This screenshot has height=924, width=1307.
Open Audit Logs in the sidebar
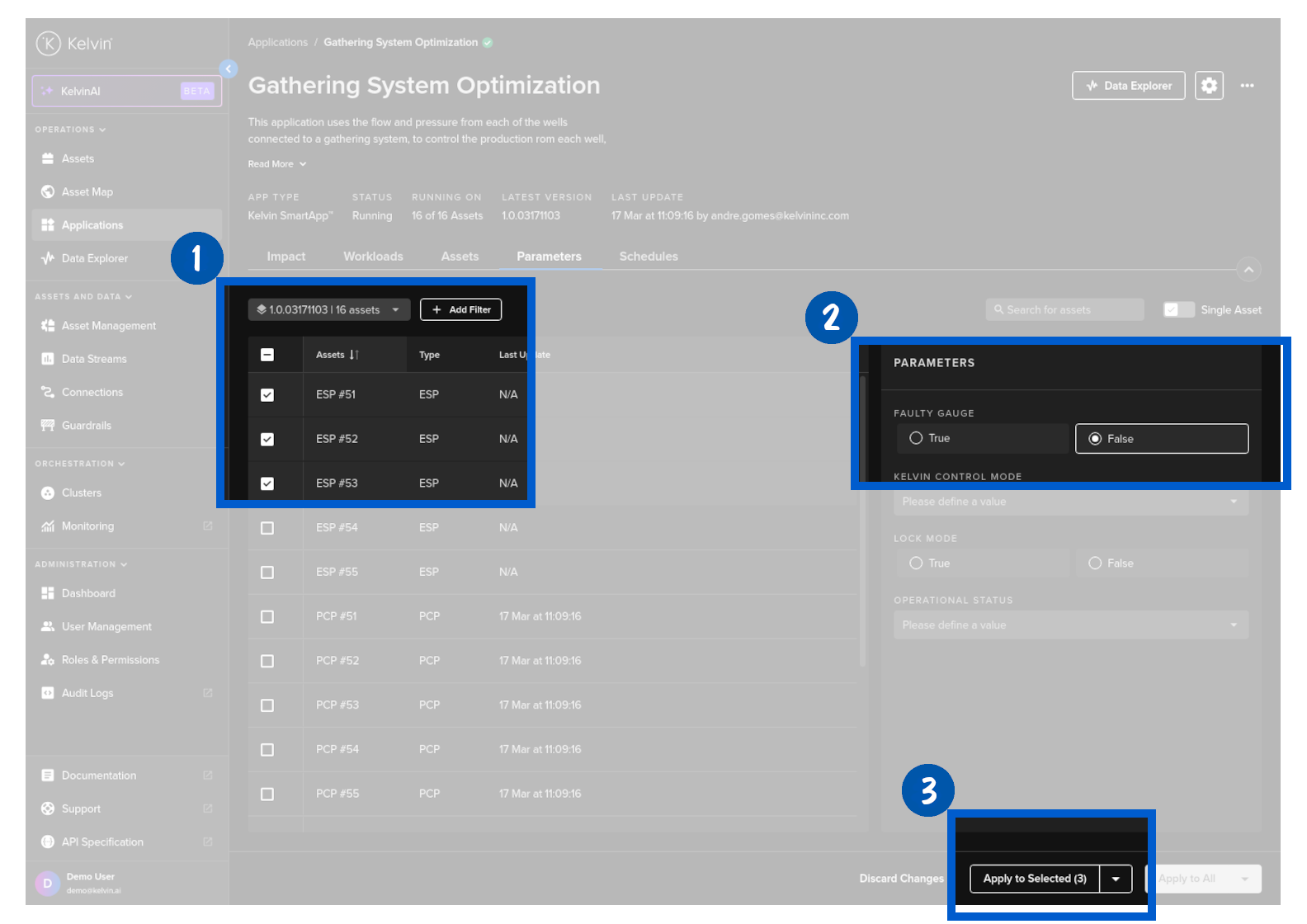87,693
